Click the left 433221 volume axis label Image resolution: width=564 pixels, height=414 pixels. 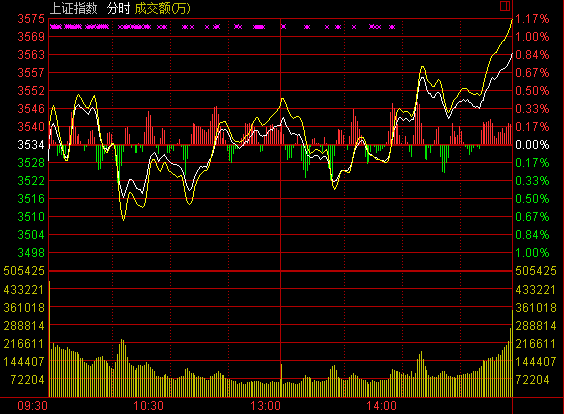pyautogui.click(x=24, y=290)
